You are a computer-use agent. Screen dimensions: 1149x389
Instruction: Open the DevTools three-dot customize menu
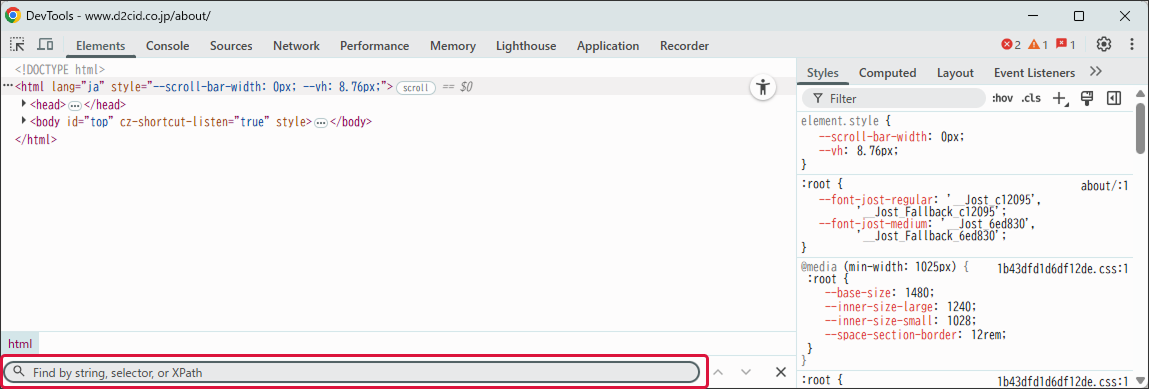tap(1133, 45)
